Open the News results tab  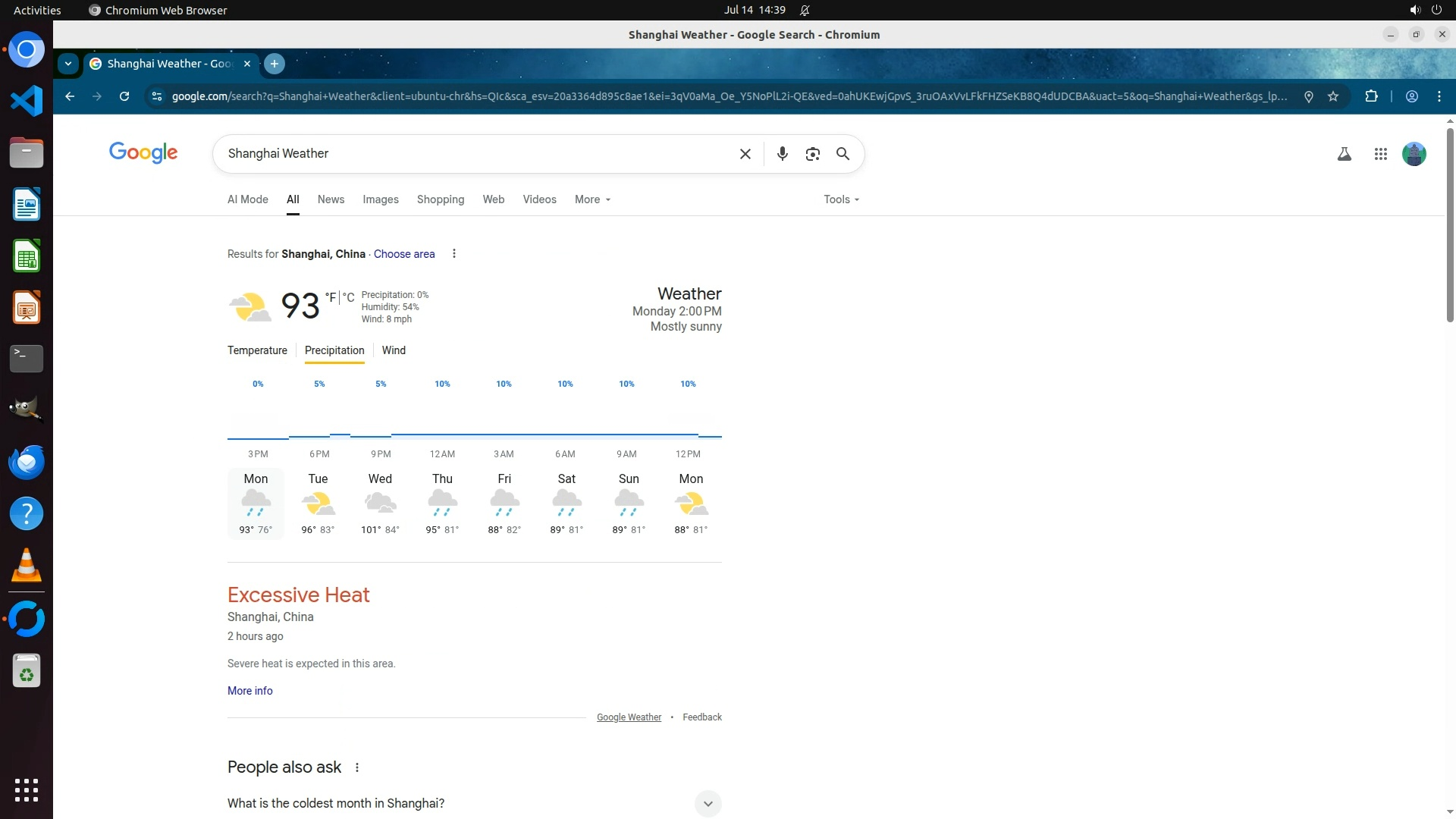[x=331, y=199]
